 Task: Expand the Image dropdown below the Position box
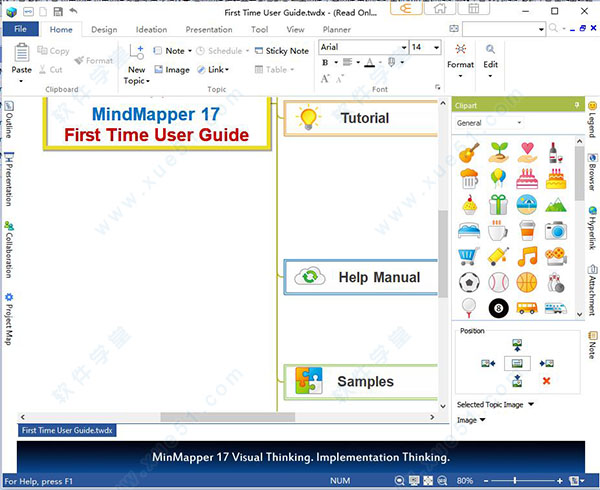482,420
